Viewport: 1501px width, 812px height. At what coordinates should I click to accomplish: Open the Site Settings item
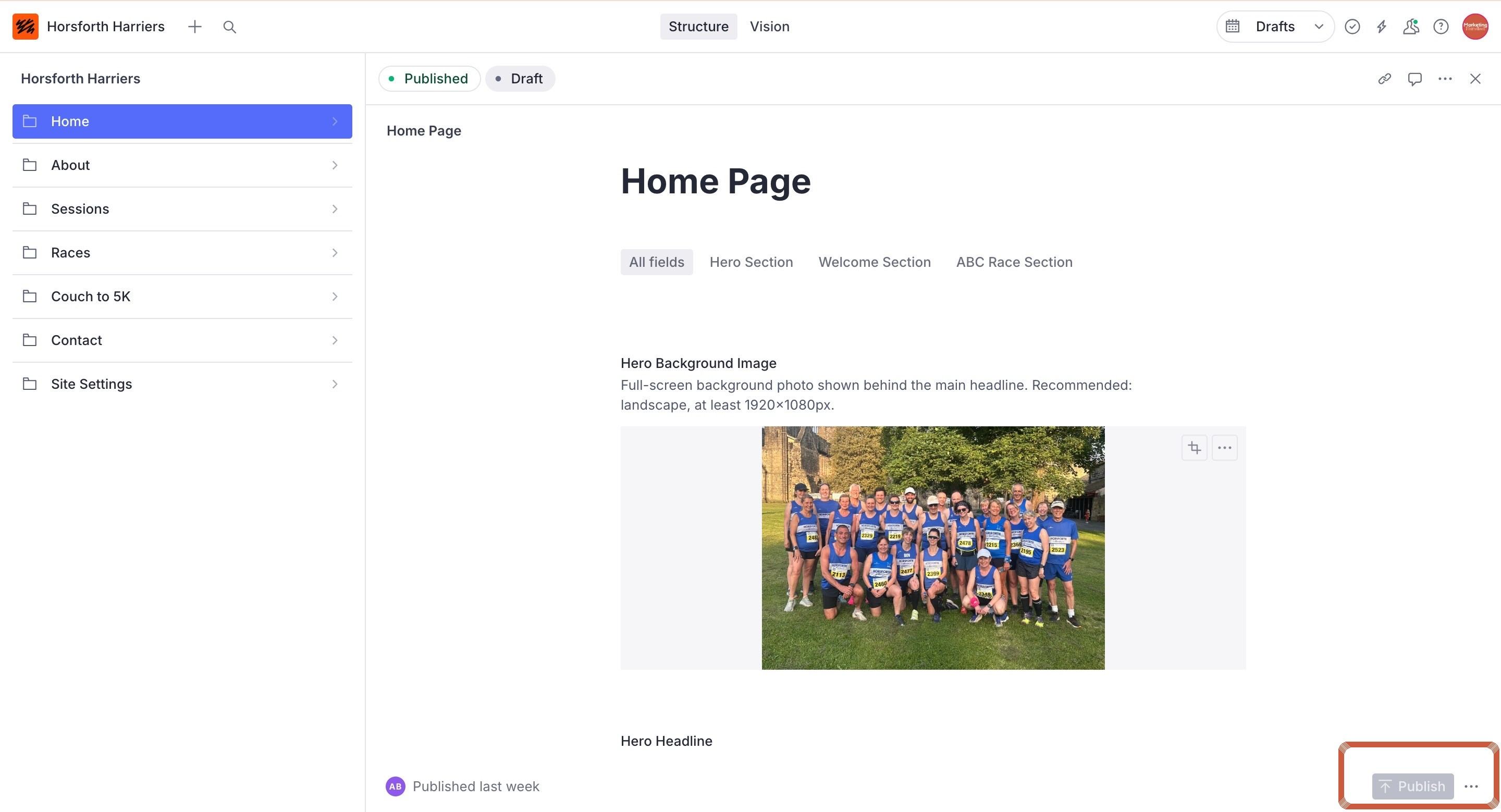tap(182, 383)
